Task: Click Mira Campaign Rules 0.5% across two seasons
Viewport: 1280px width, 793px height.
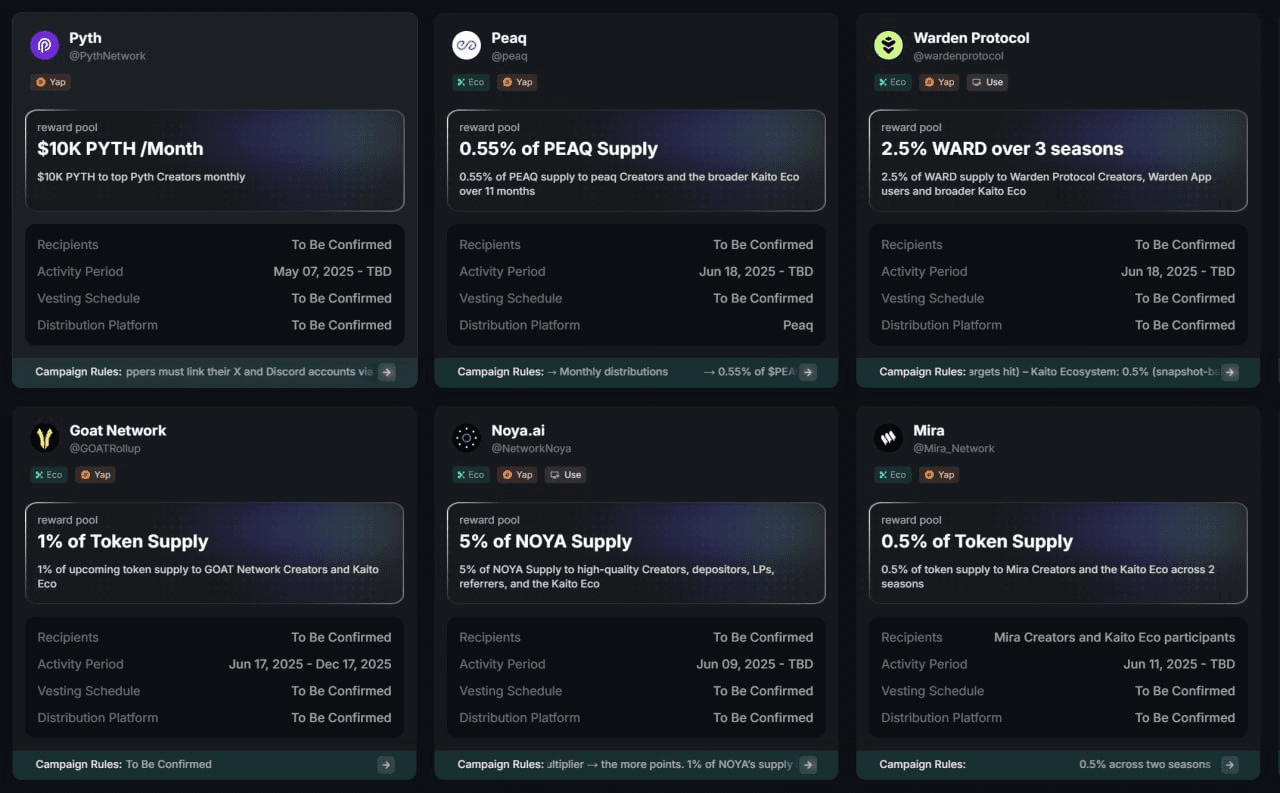Action: coord(1145,765)
